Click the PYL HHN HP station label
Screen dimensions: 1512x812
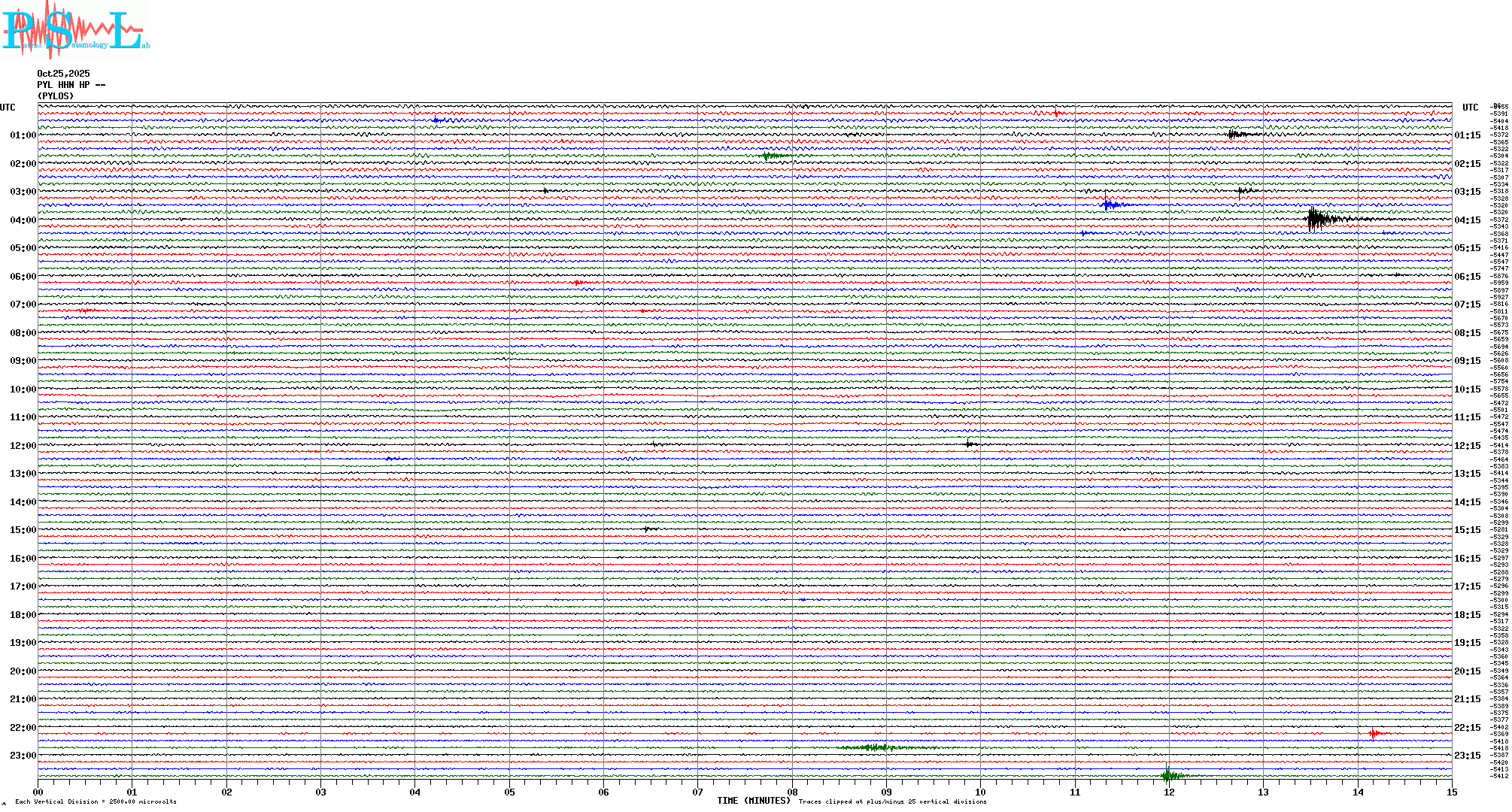(x=71, y=85)
